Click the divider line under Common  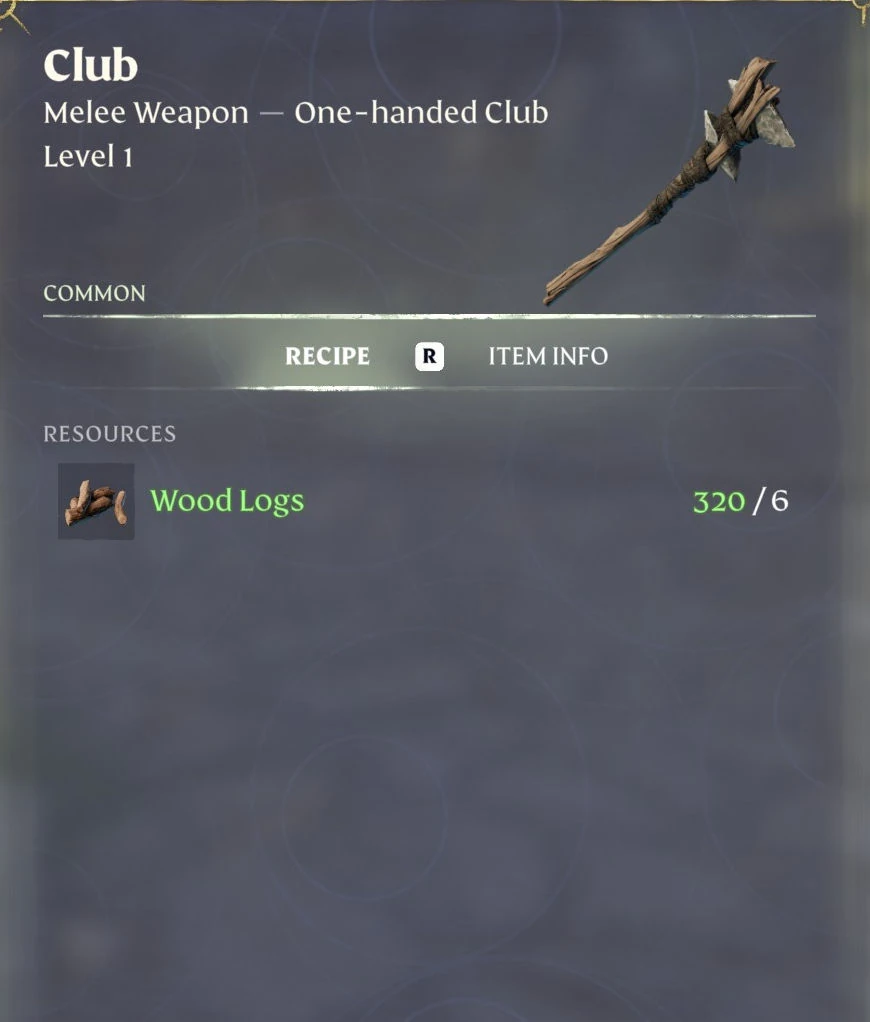point(429,316)
